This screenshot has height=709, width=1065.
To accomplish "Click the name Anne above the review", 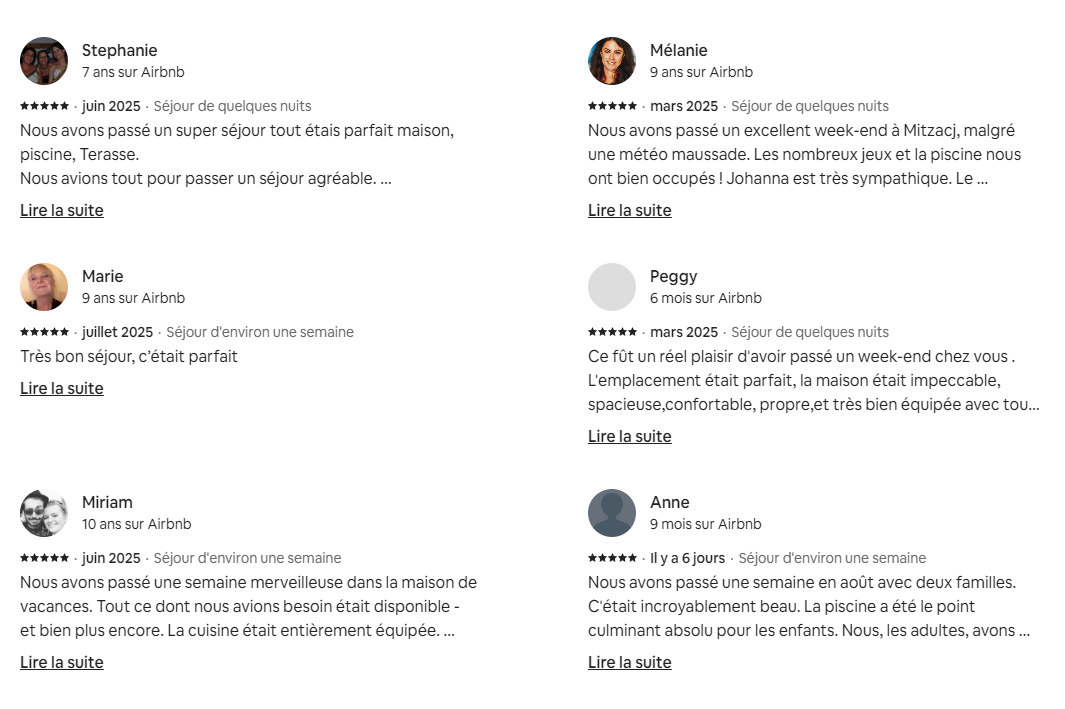I will coord(670,502).
